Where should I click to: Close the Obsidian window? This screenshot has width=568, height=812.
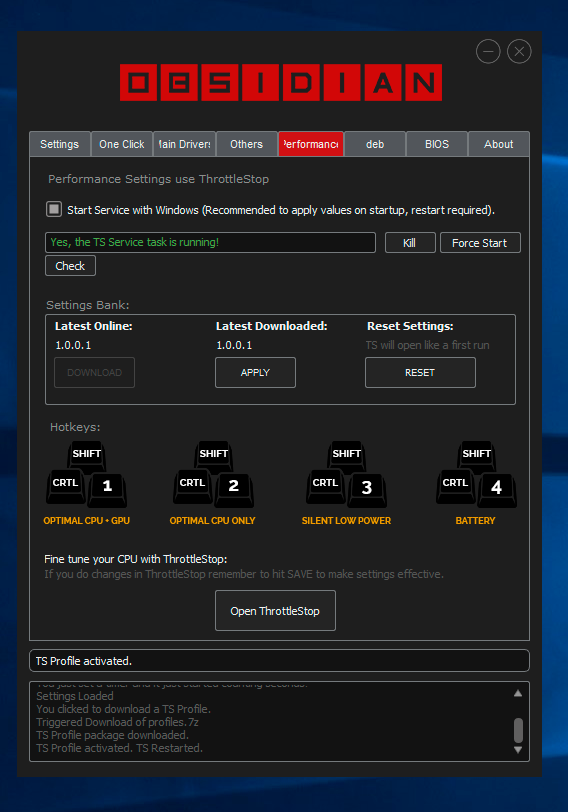coord(519,51)
